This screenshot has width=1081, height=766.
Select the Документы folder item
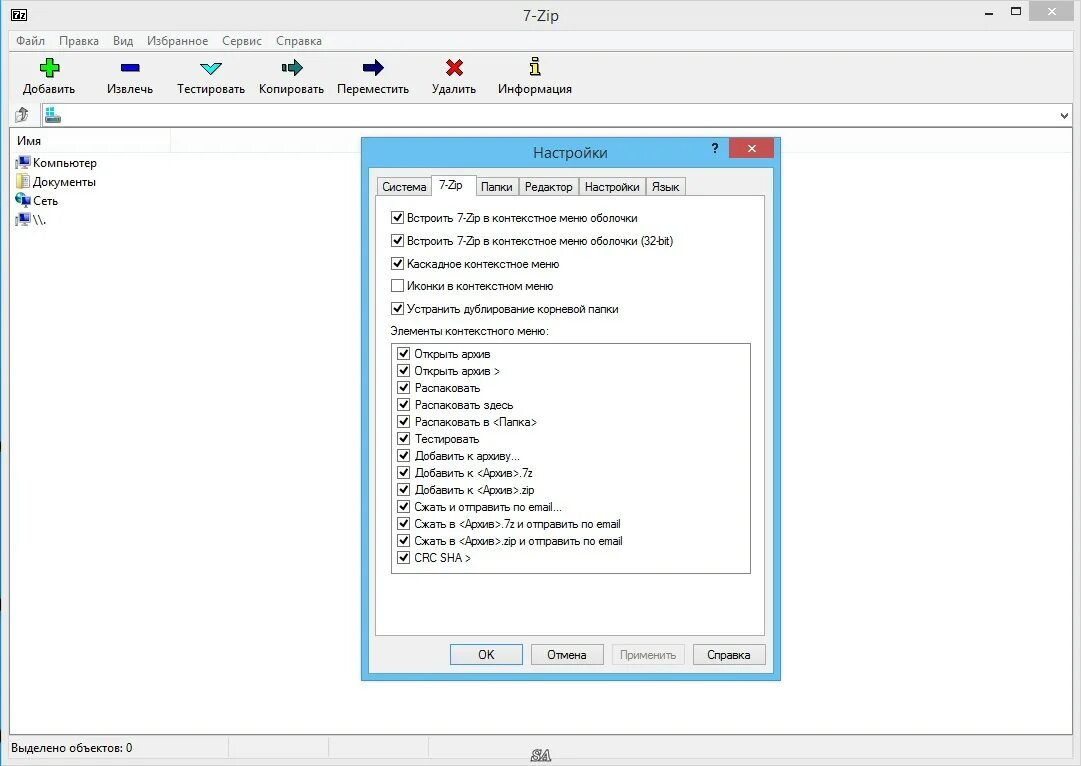[56, 182]
